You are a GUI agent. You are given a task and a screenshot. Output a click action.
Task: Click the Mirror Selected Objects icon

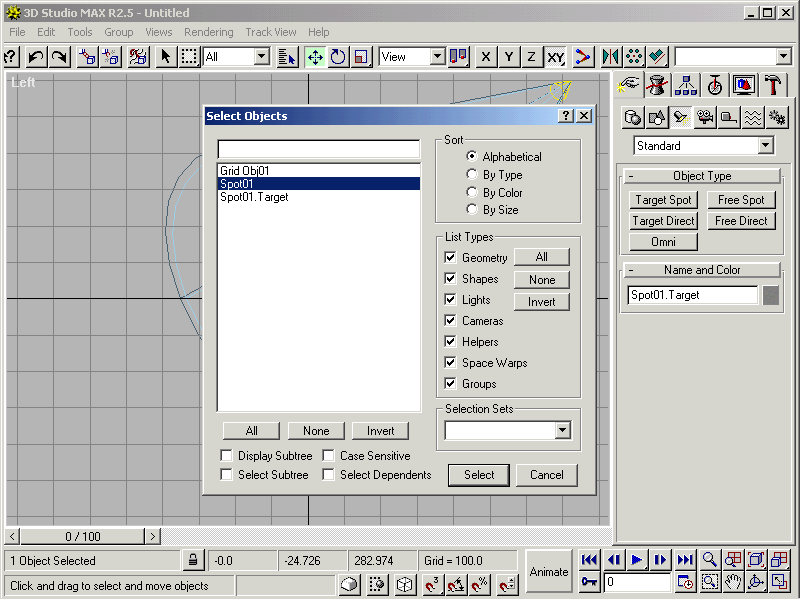point(610,57)
